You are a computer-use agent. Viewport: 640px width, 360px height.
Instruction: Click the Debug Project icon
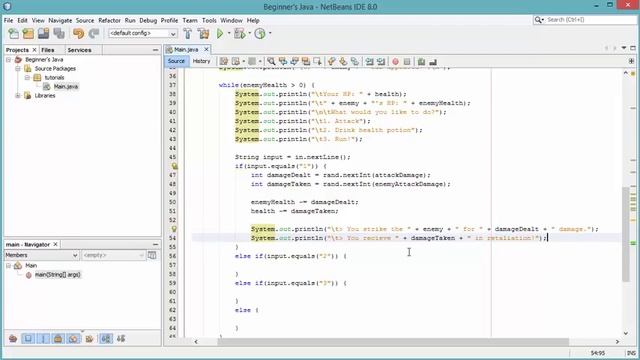pos(240,33)
